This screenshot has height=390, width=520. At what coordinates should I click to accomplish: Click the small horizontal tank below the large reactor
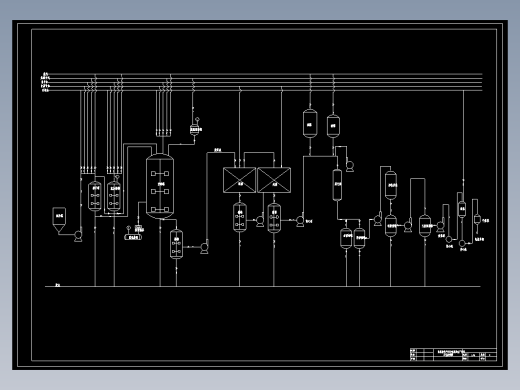tap(133, 237)
